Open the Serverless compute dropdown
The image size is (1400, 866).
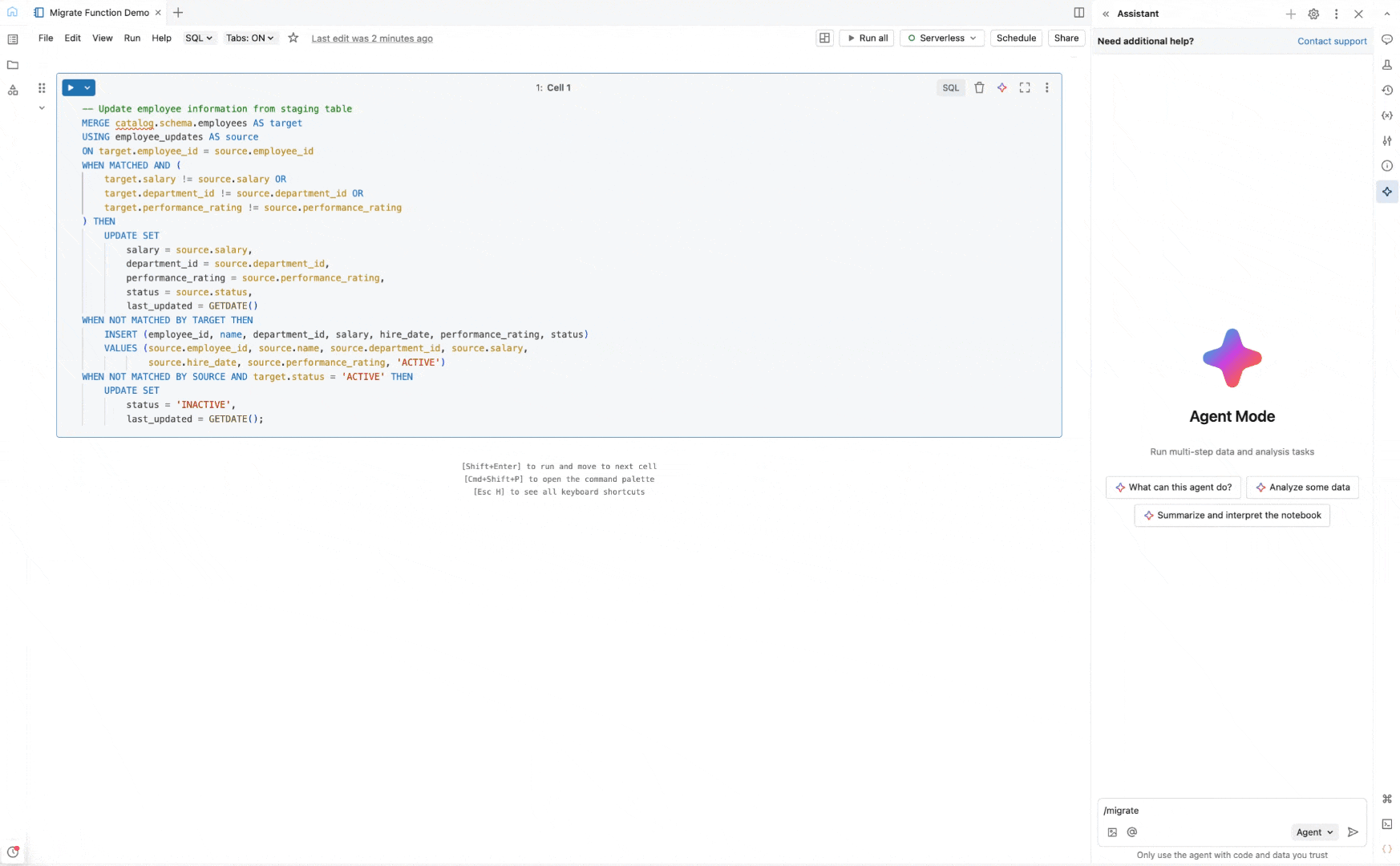941,38
